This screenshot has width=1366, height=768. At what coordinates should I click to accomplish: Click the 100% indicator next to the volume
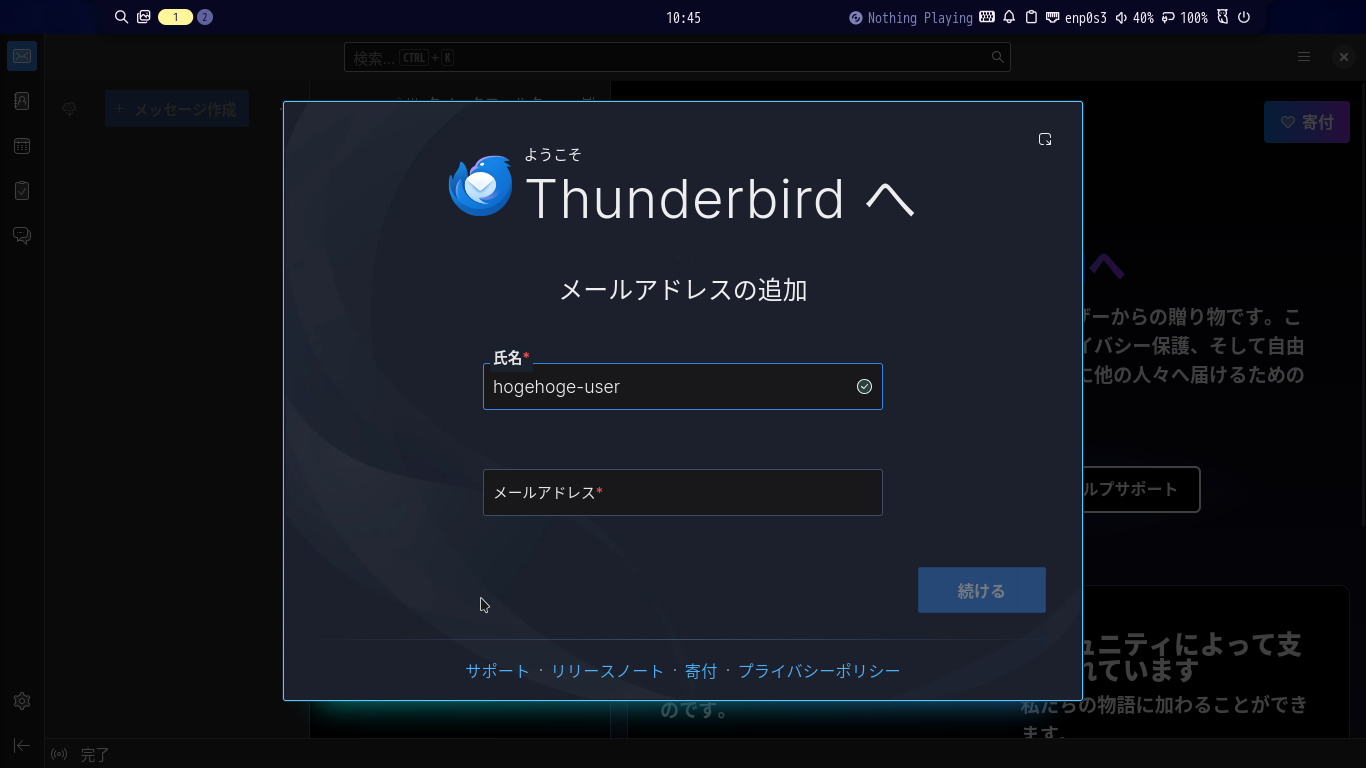click(1185, 17)
